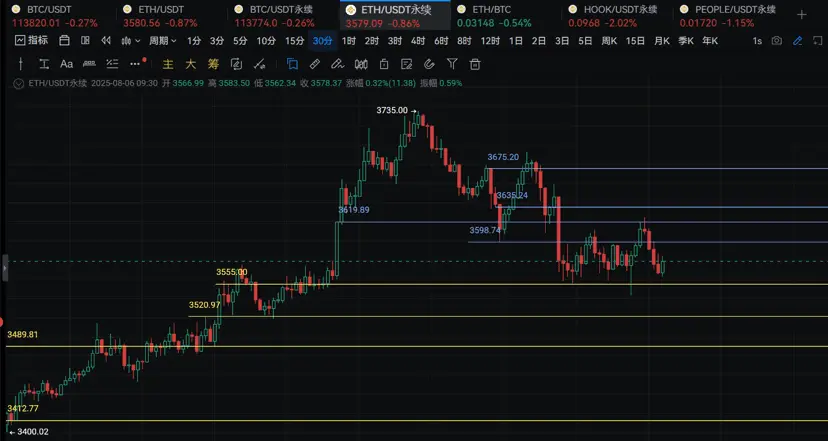
Task: Select the ruler measure tool
Action: click(89, 64)
